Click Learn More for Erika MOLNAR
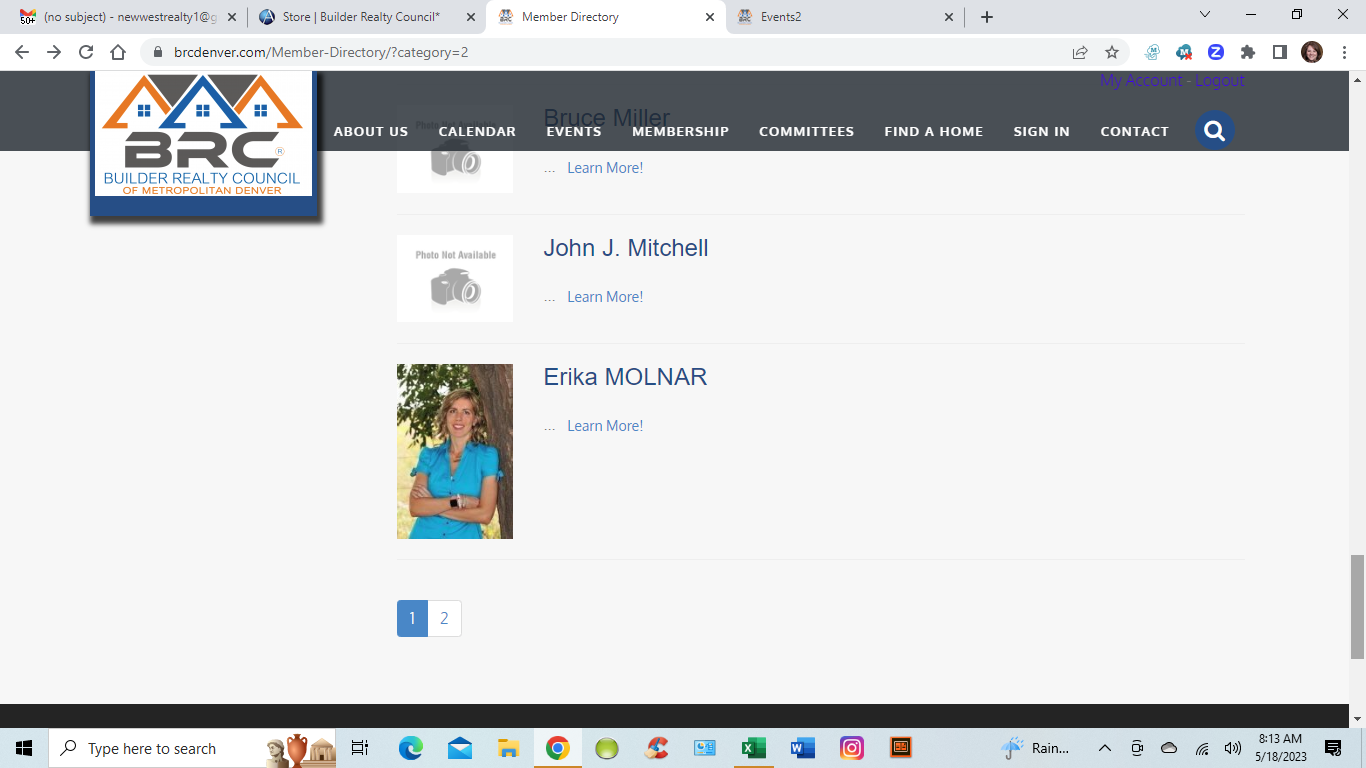This screenshot has height=768, width=1366. coord(605,426)
